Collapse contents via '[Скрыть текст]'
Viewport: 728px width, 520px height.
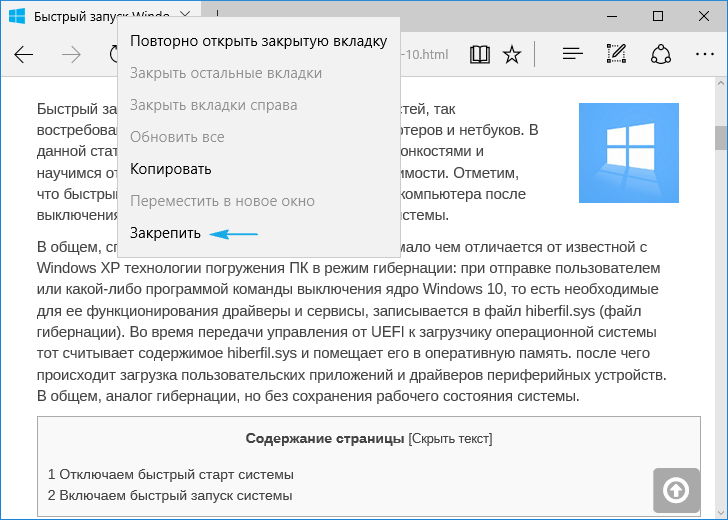[x=450, y=439]
